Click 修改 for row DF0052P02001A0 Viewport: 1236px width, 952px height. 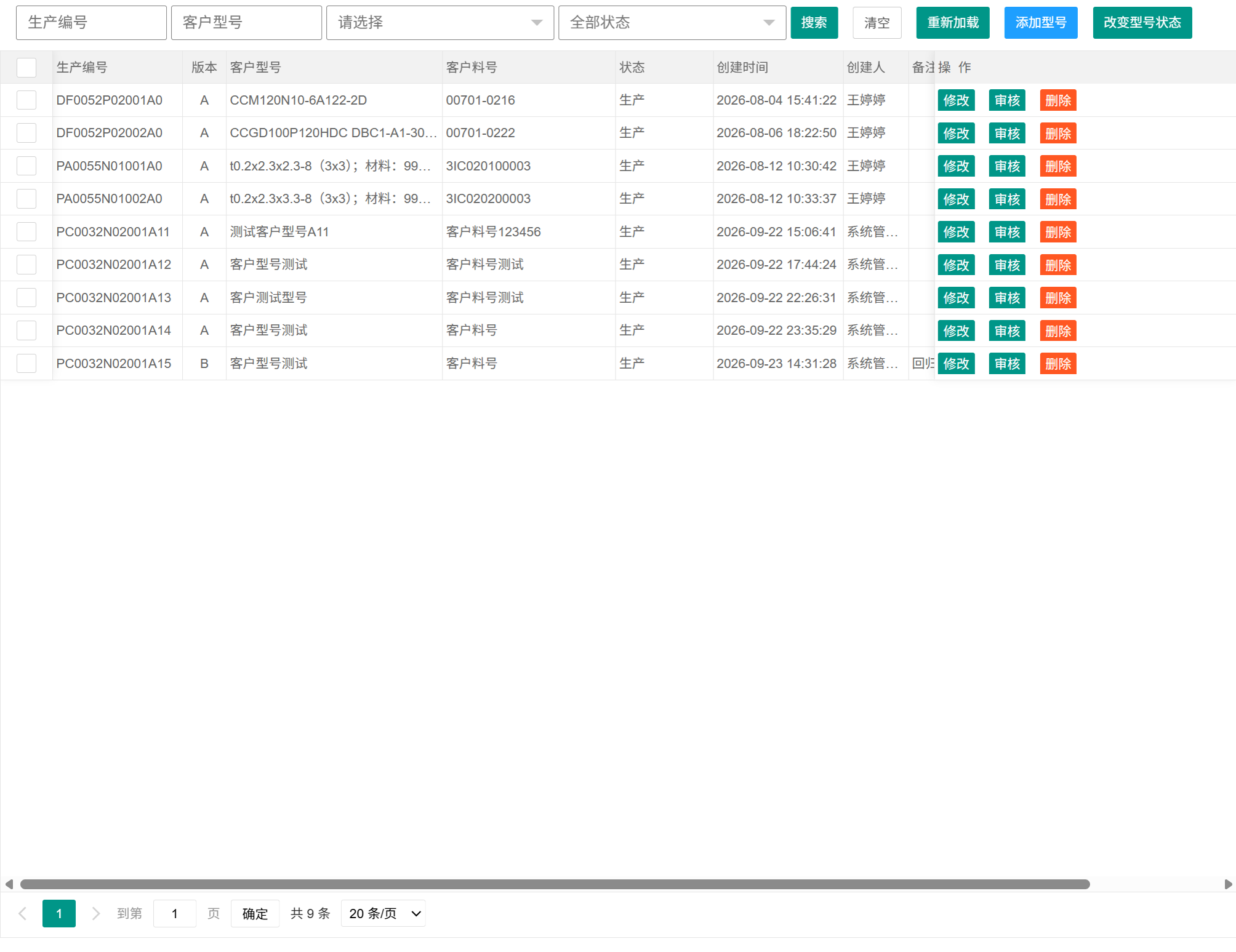pos(956,100)
